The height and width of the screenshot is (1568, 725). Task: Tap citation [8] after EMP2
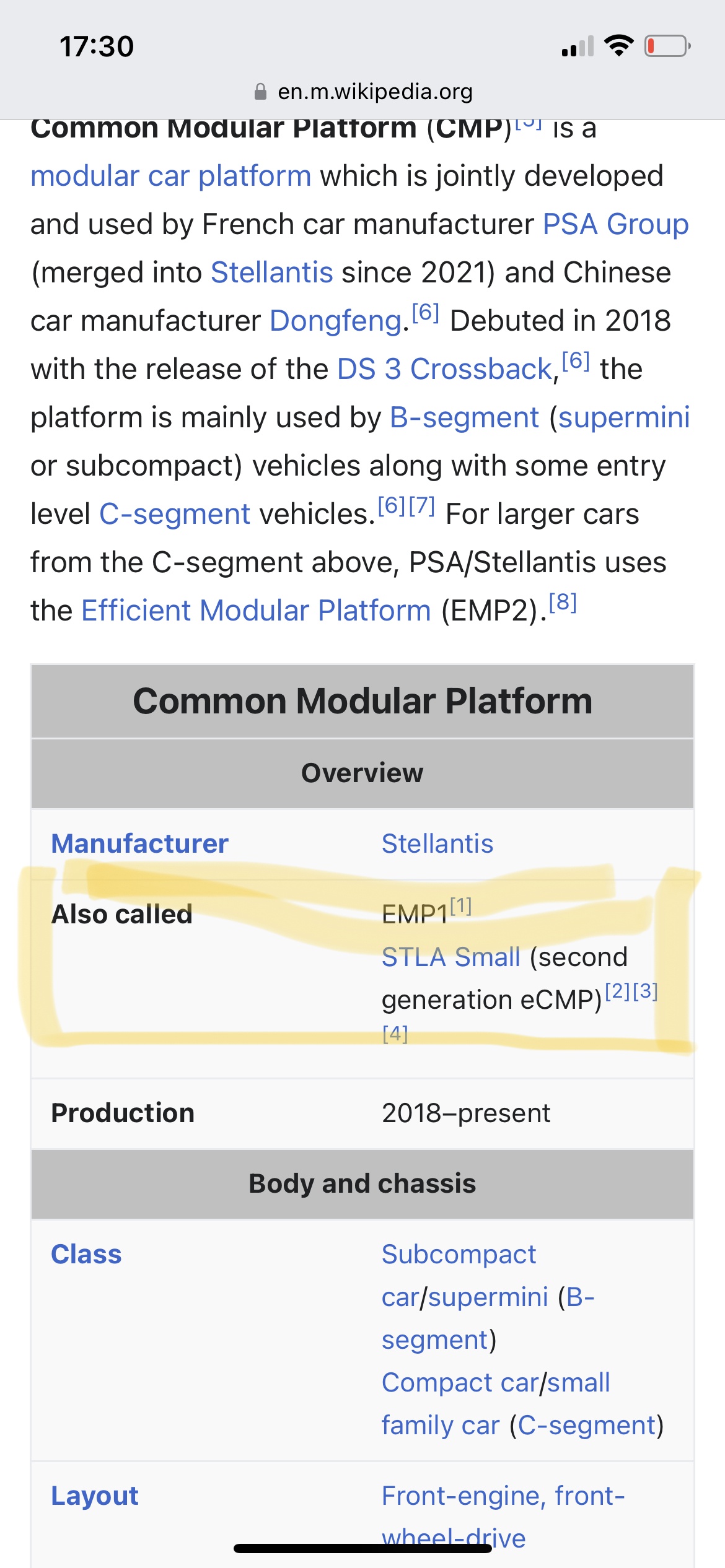tap(563, 602)
